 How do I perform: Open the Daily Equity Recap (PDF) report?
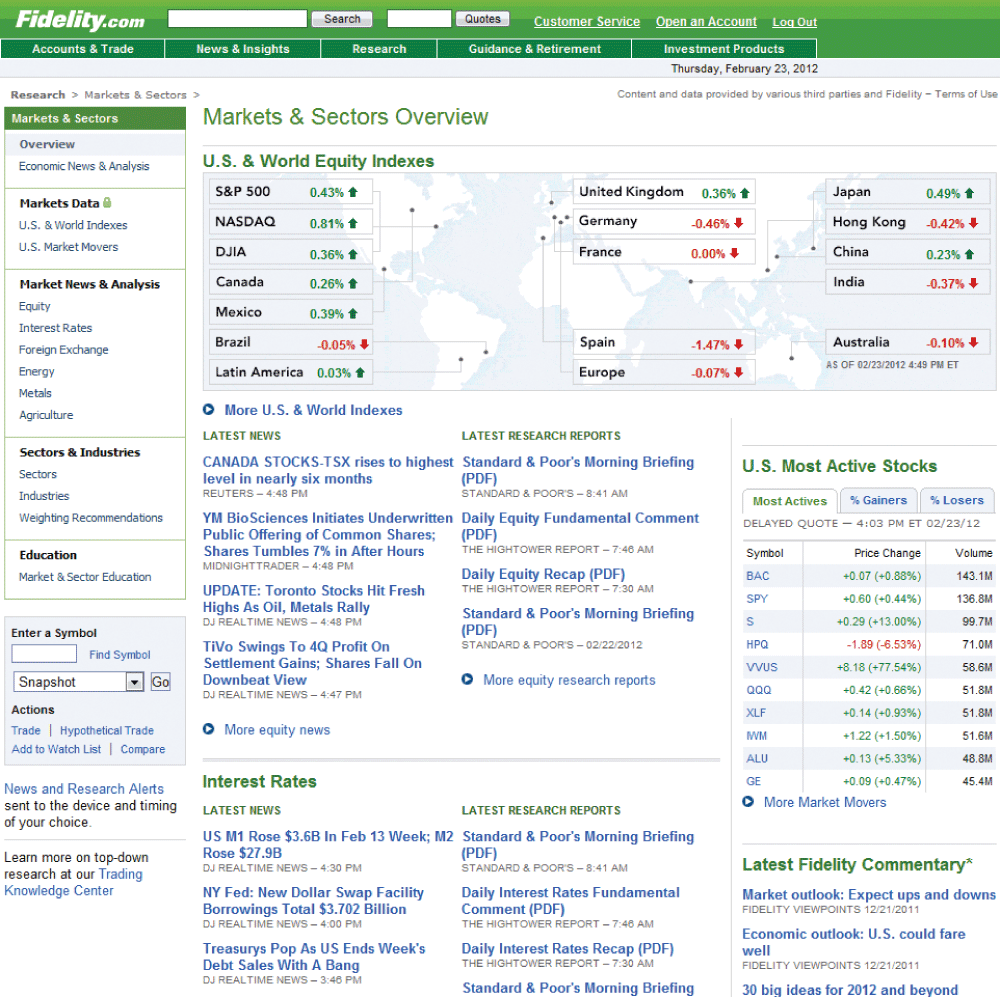543,574
